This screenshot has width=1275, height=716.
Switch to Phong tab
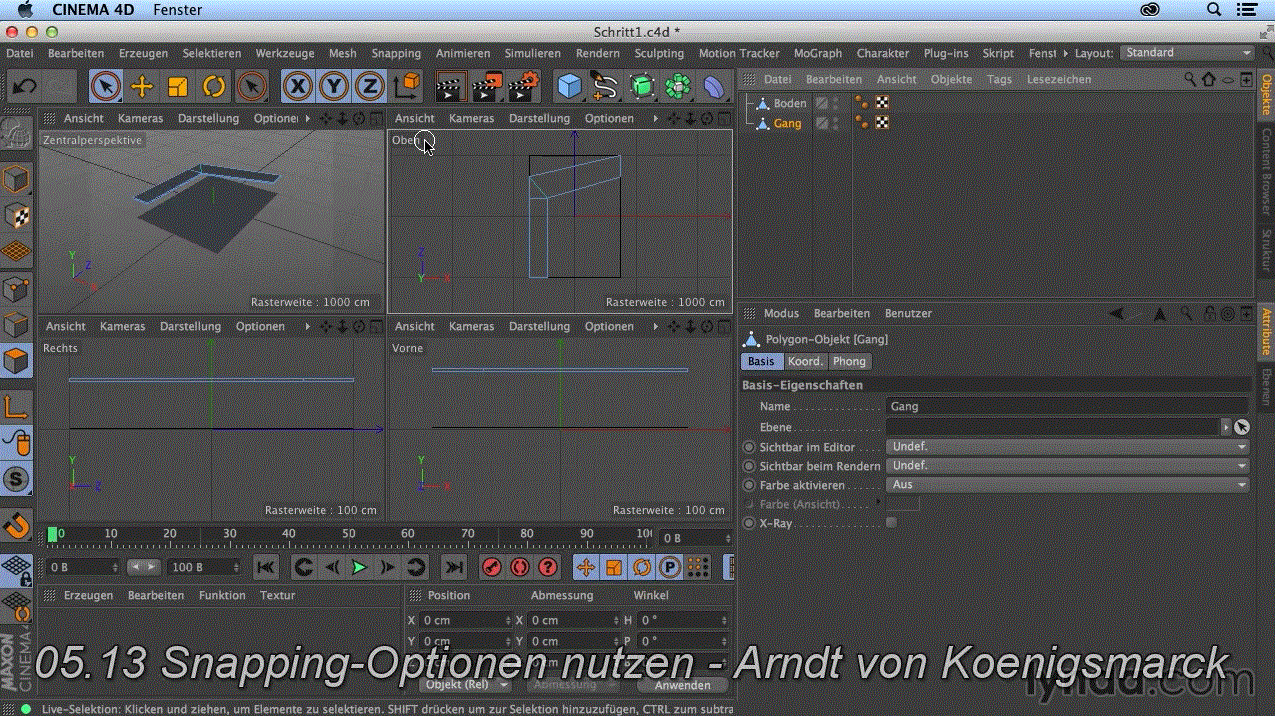pyautogui.click(x=850, y=362)
